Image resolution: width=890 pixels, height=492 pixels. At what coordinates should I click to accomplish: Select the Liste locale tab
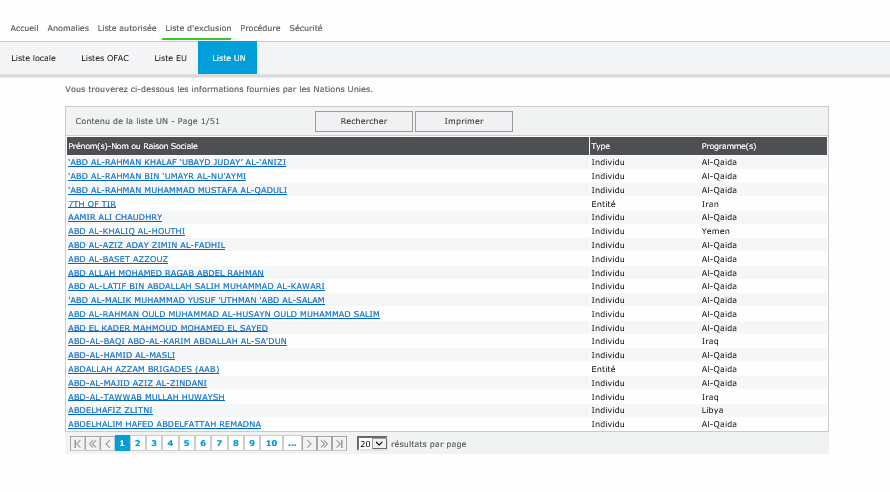click(34, 58)
